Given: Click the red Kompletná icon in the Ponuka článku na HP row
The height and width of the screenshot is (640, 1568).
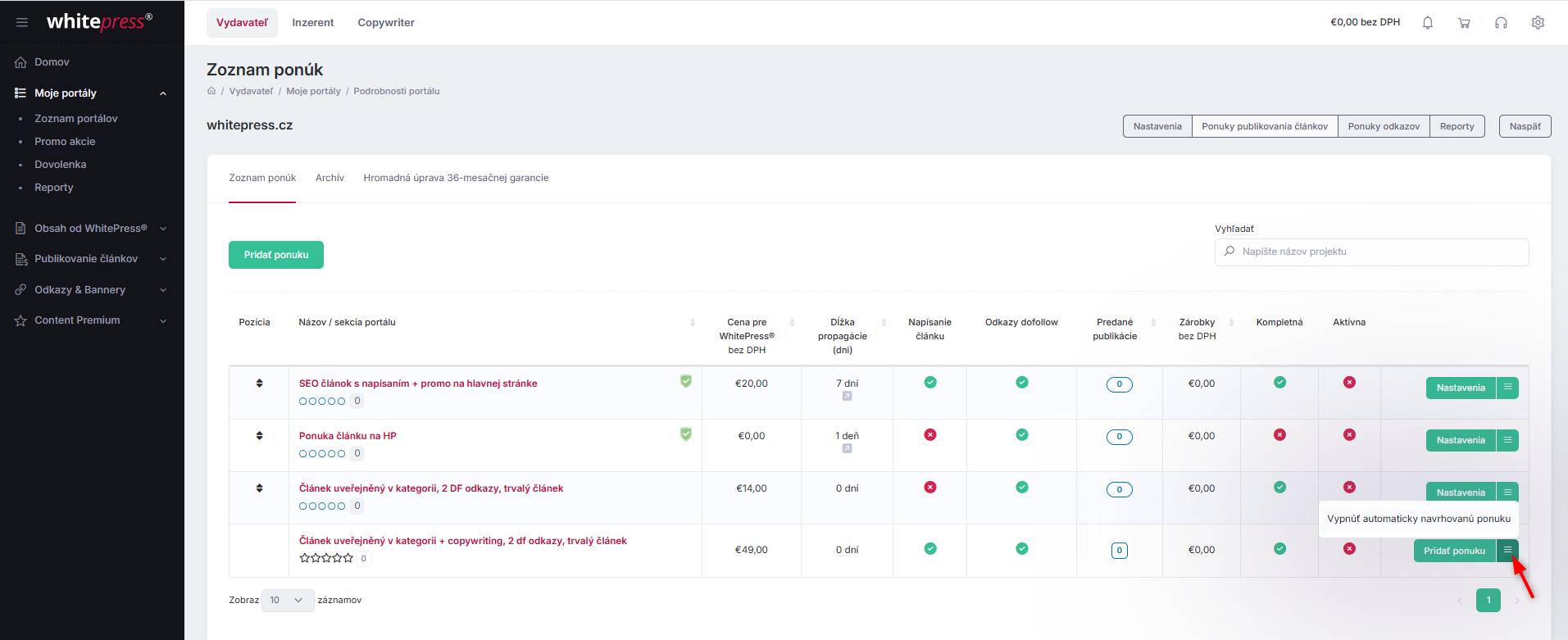Looking at the screenshot, I should click(x=1279, y=435).
